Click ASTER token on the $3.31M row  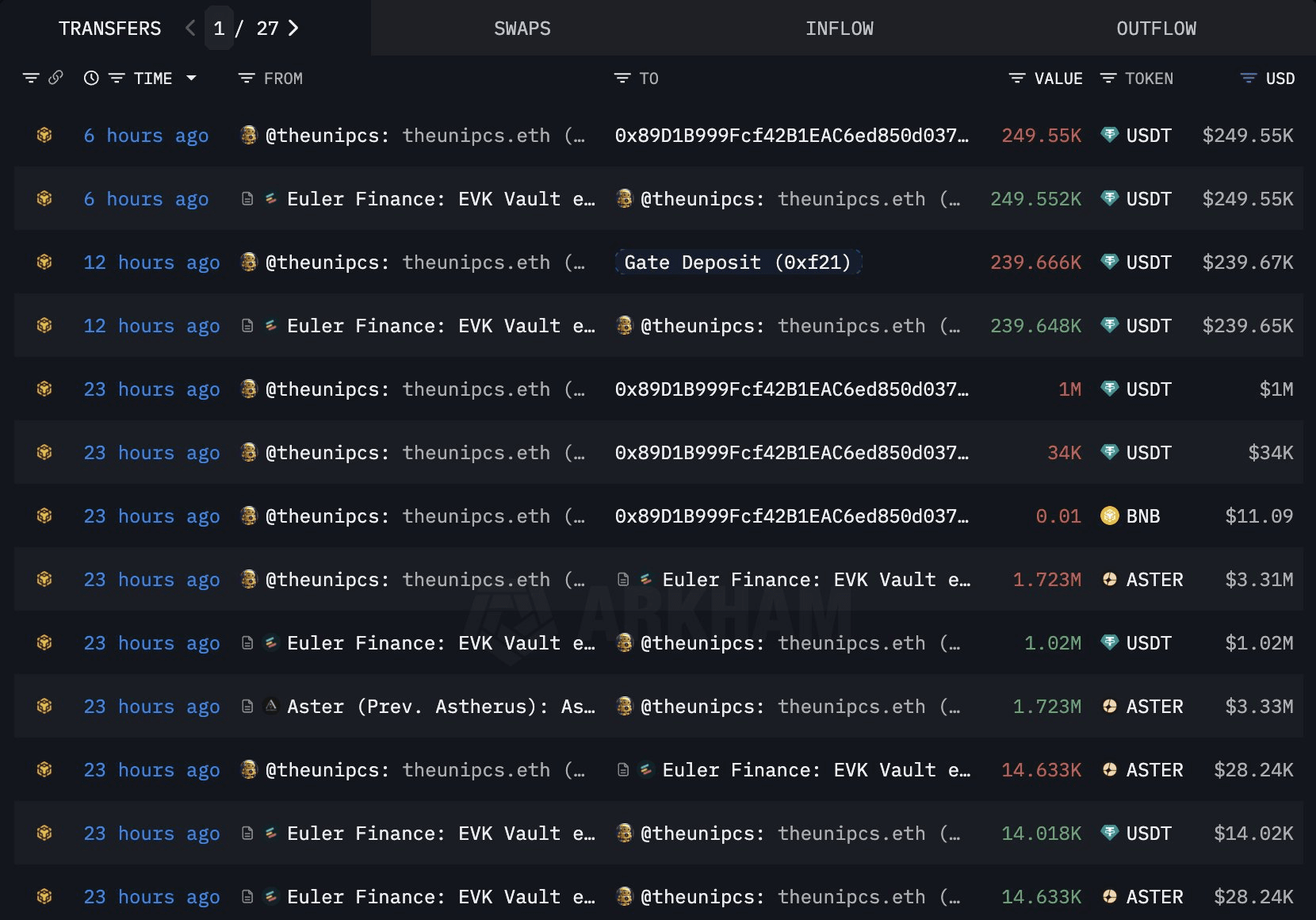click(1154, 580)
